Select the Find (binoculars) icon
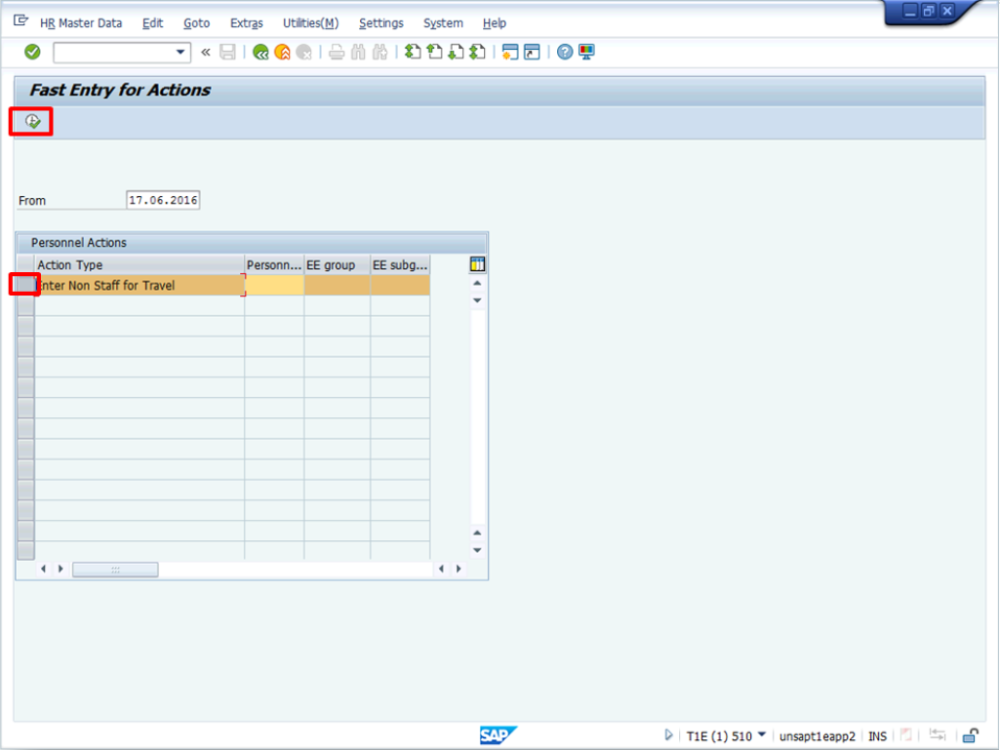 357,52
